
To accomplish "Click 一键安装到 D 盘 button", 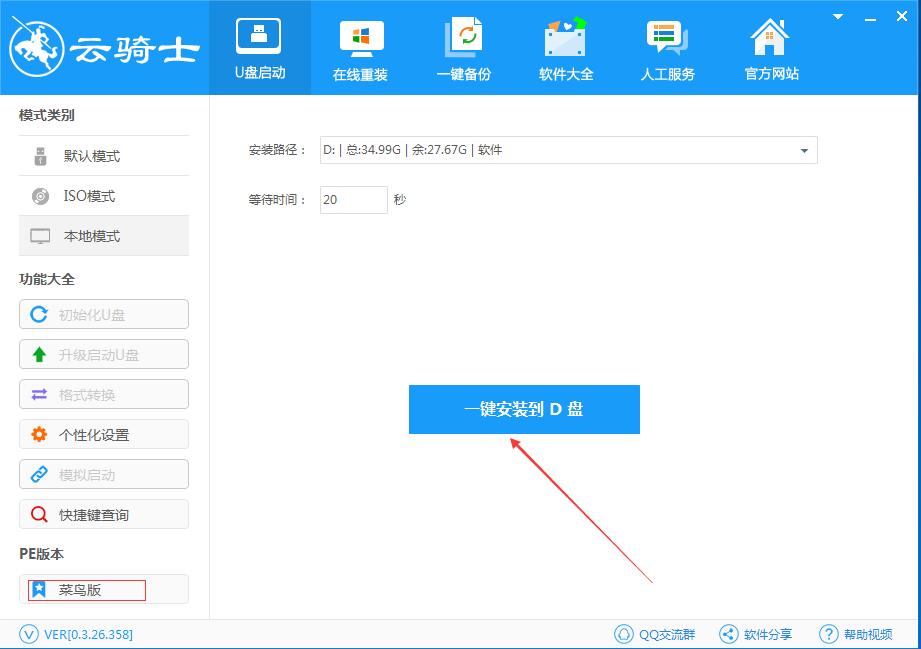I will (x=524, y=409).
